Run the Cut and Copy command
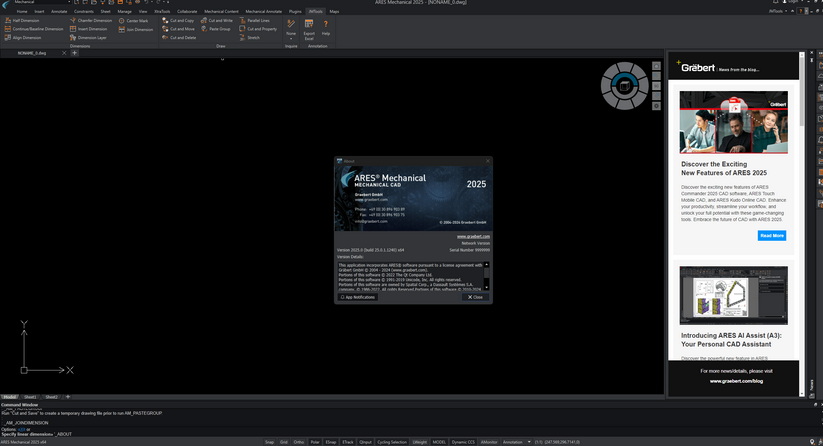The width and height of the screenshot is (823, 446). [x=178, y=20]
